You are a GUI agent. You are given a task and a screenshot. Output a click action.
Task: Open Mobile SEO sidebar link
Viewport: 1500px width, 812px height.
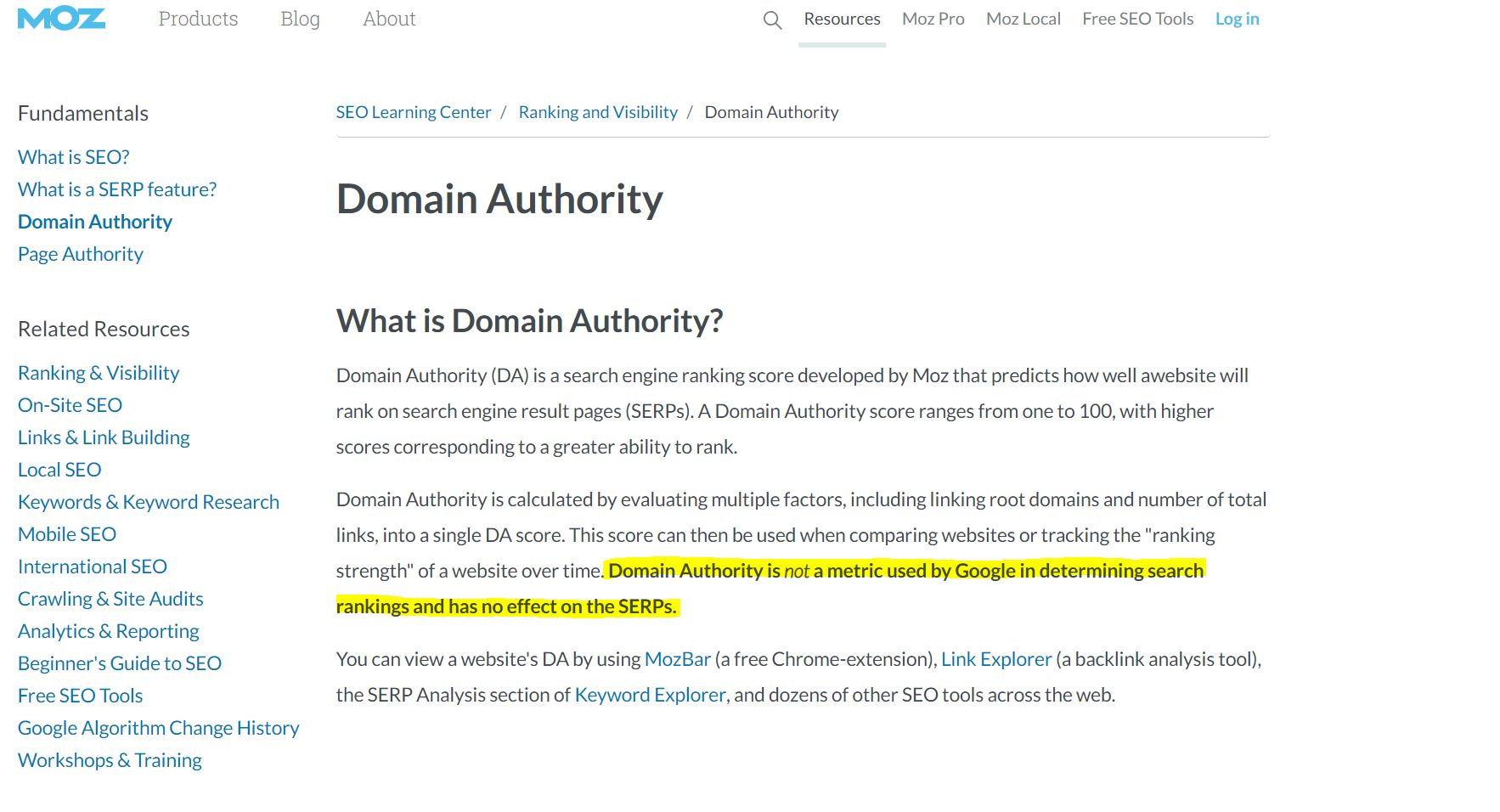(67, 534)
